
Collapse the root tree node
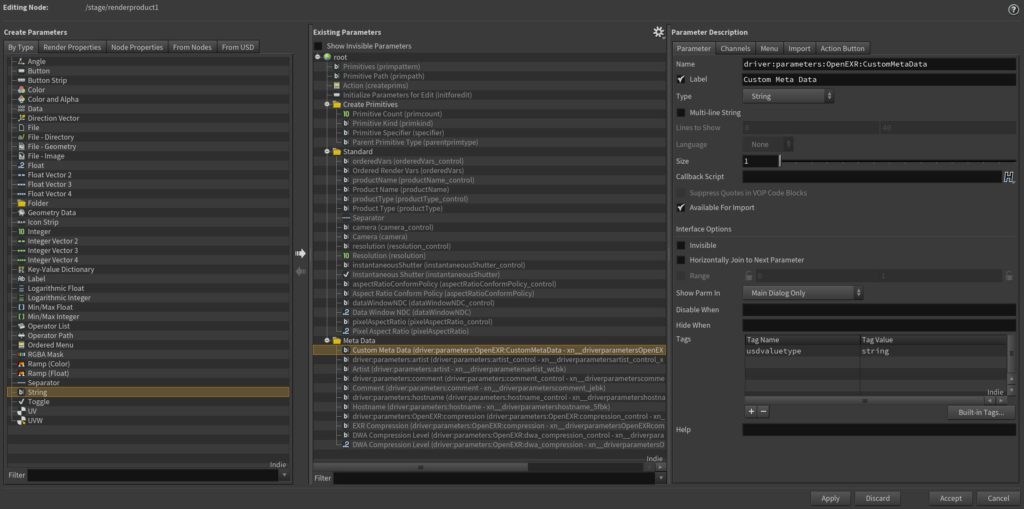317,57
